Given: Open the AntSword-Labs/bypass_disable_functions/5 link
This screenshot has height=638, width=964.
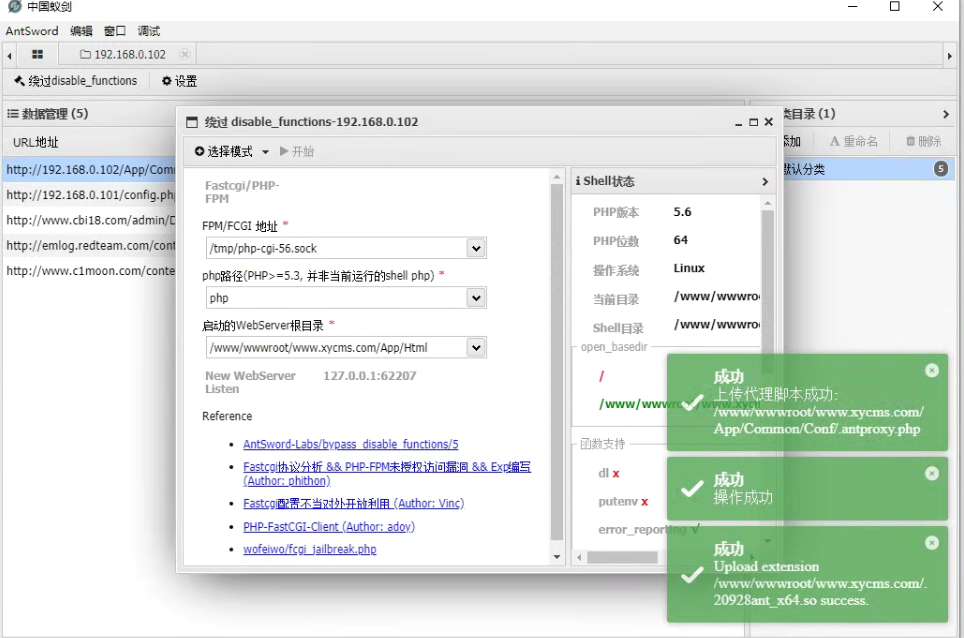Looking at the screenshot, I should tap(350, 444).
